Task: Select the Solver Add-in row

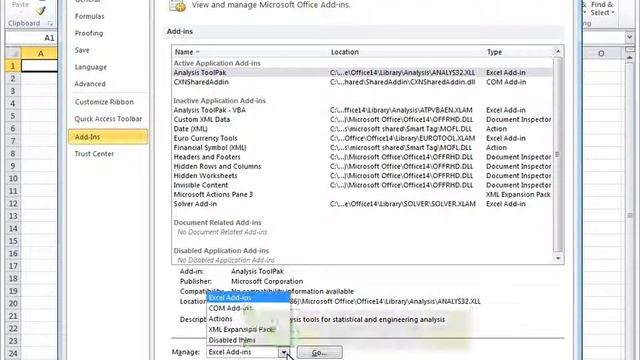Action: pyautogui.click(x=362, y=204)
